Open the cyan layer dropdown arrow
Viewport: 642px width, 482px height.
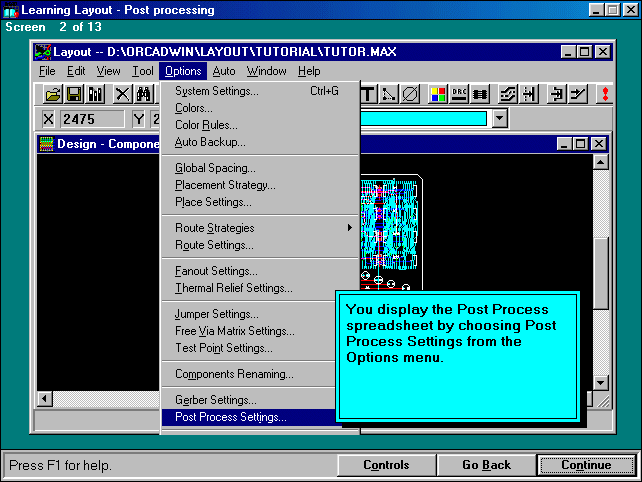[499, 119]
